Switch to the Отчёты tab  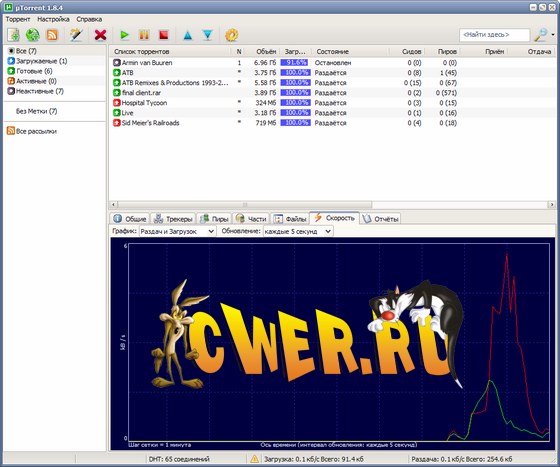coord(380,219)
